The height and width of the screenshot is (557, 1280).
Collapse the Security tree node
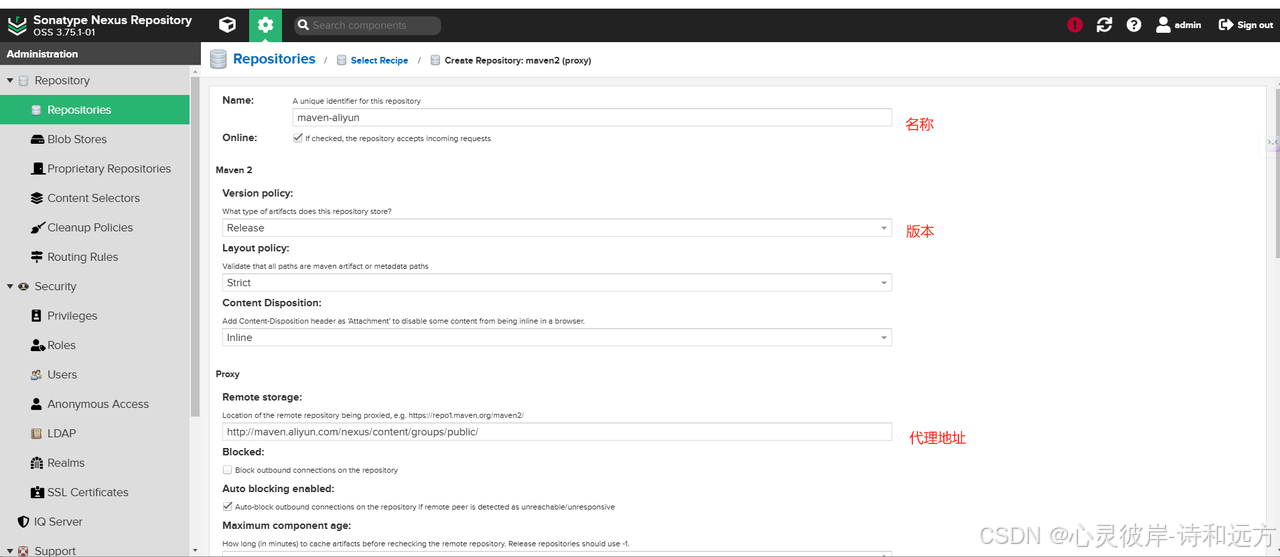(10, 286)
